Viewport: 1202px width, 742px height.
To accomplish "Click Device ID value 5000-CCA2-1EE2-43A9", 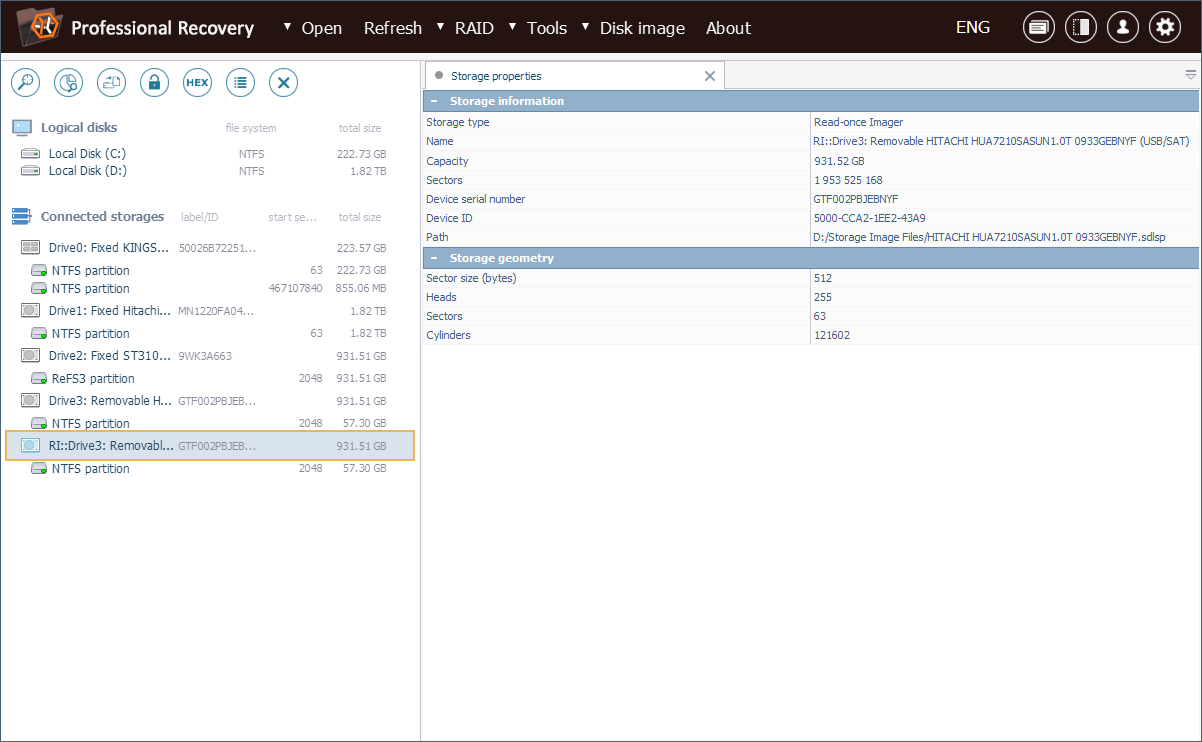I will [869, 218].
